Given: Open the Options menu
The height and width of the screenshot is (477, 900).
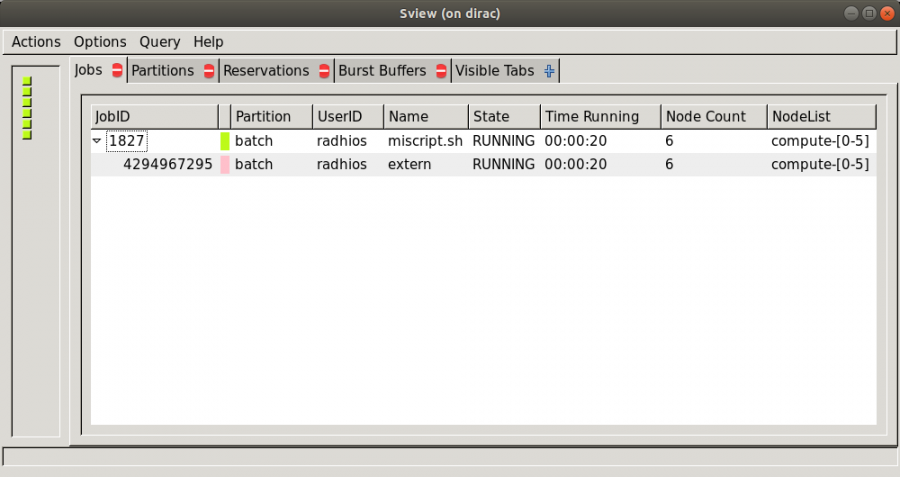Looking at the screenshot, I should 100,42.
